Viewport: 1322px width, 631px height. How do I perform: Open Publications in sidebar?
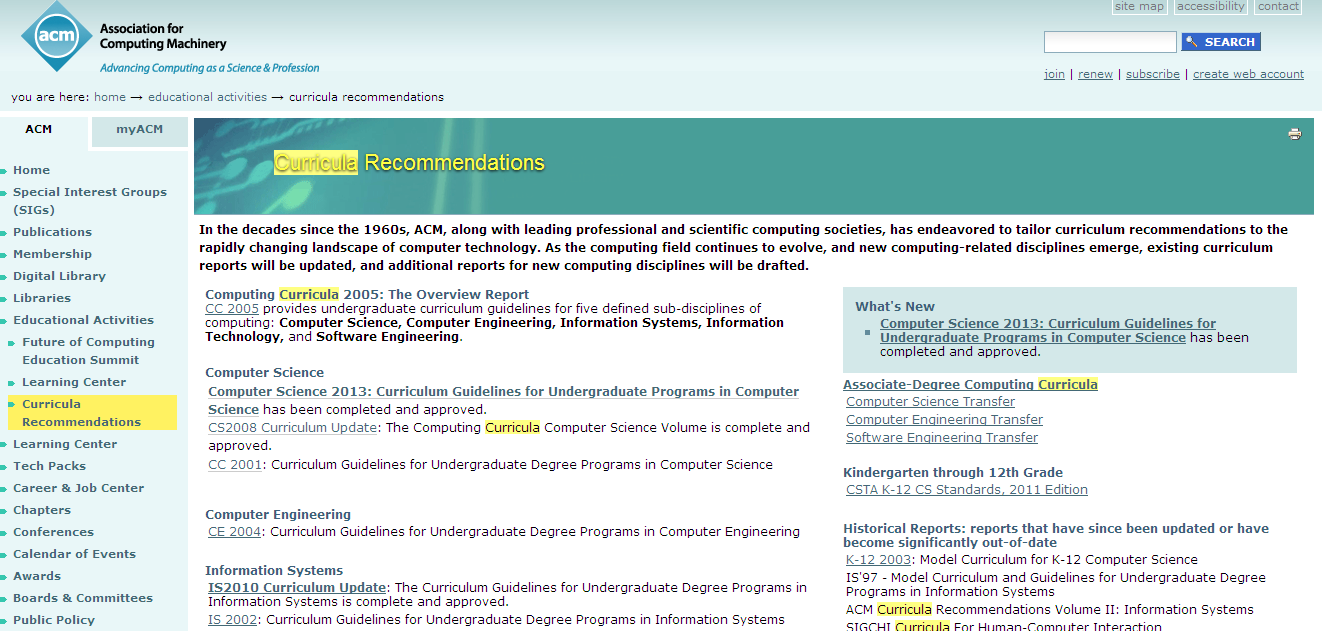click(x=52, y=232)
